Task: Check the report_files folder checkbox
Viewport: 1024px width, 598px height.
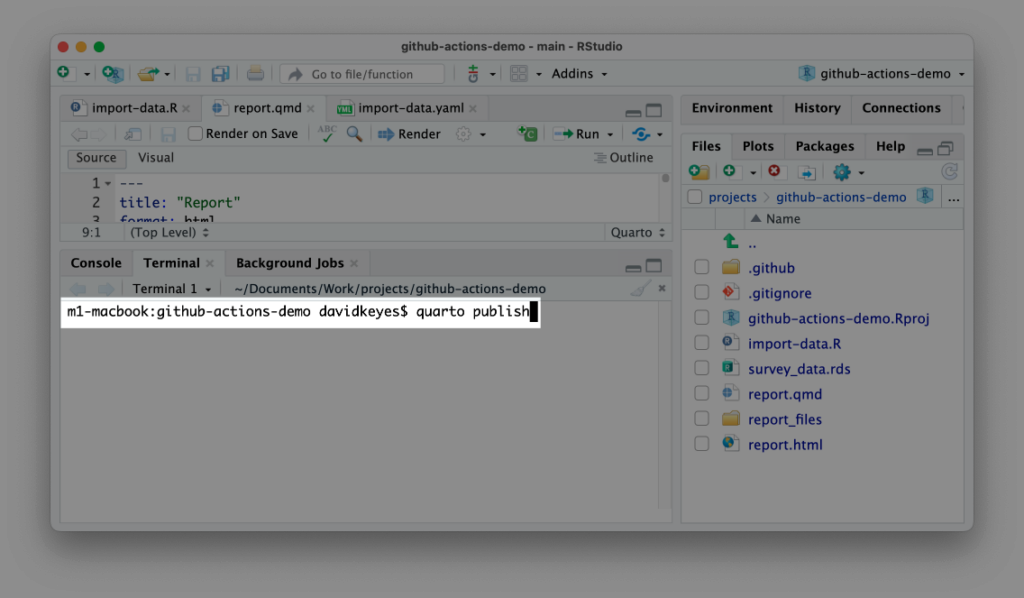Action: pos(701,418)
